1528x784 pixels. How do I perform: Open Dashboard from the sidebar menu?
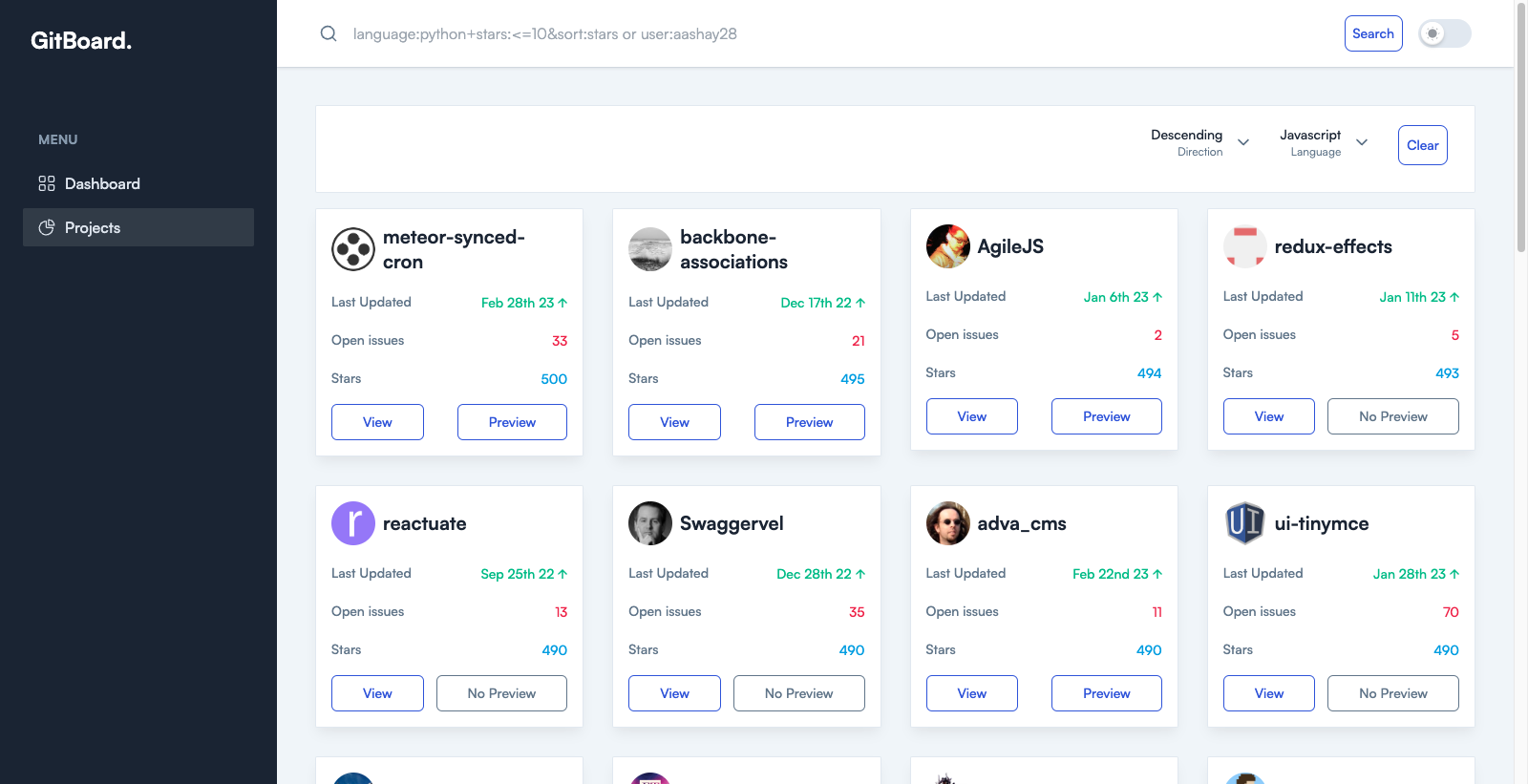tap(102, 183)
